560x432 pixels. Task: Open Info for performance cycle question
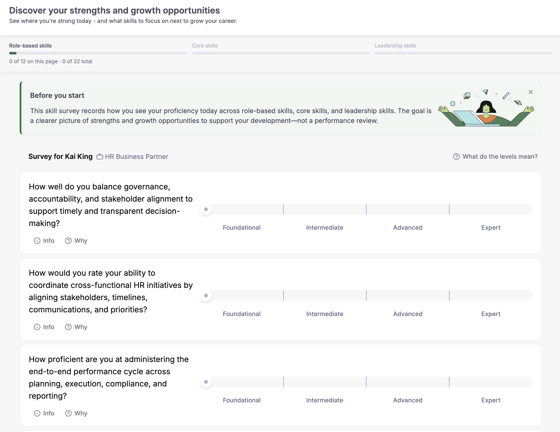(x=44, y=413)
